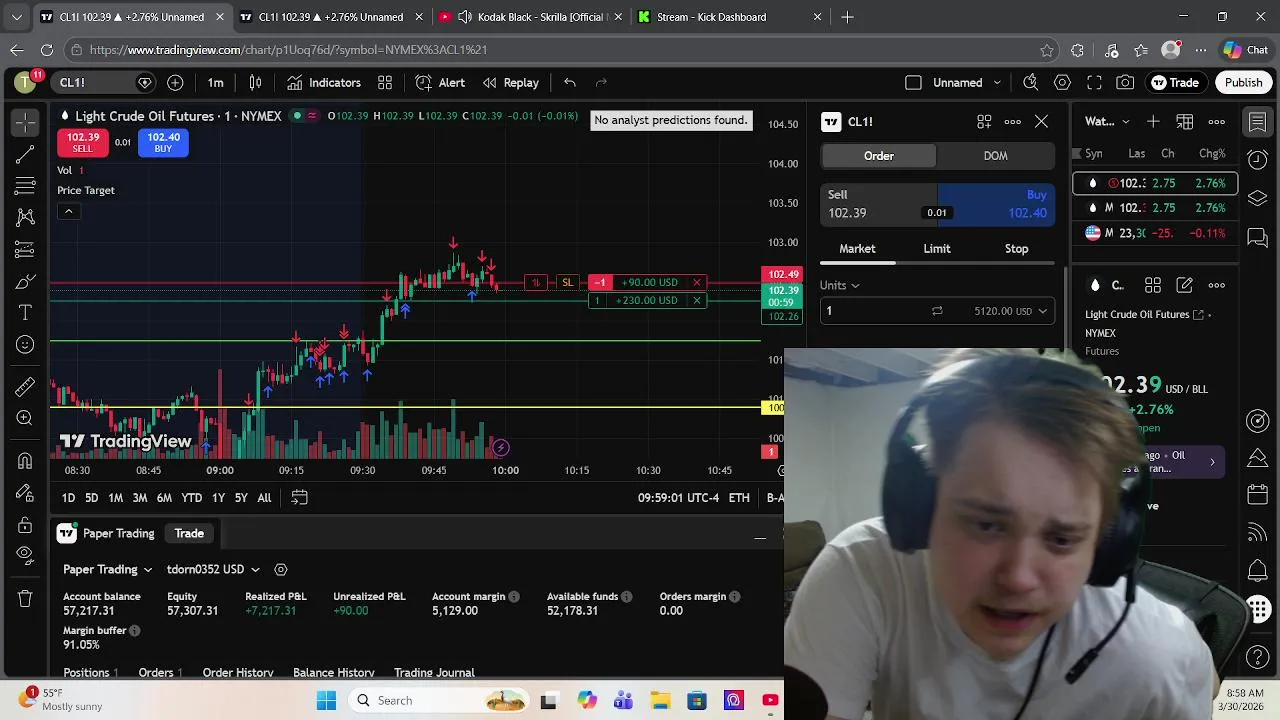Open the emoji icons tool
1280x720 pixels.
click(25, 345)
